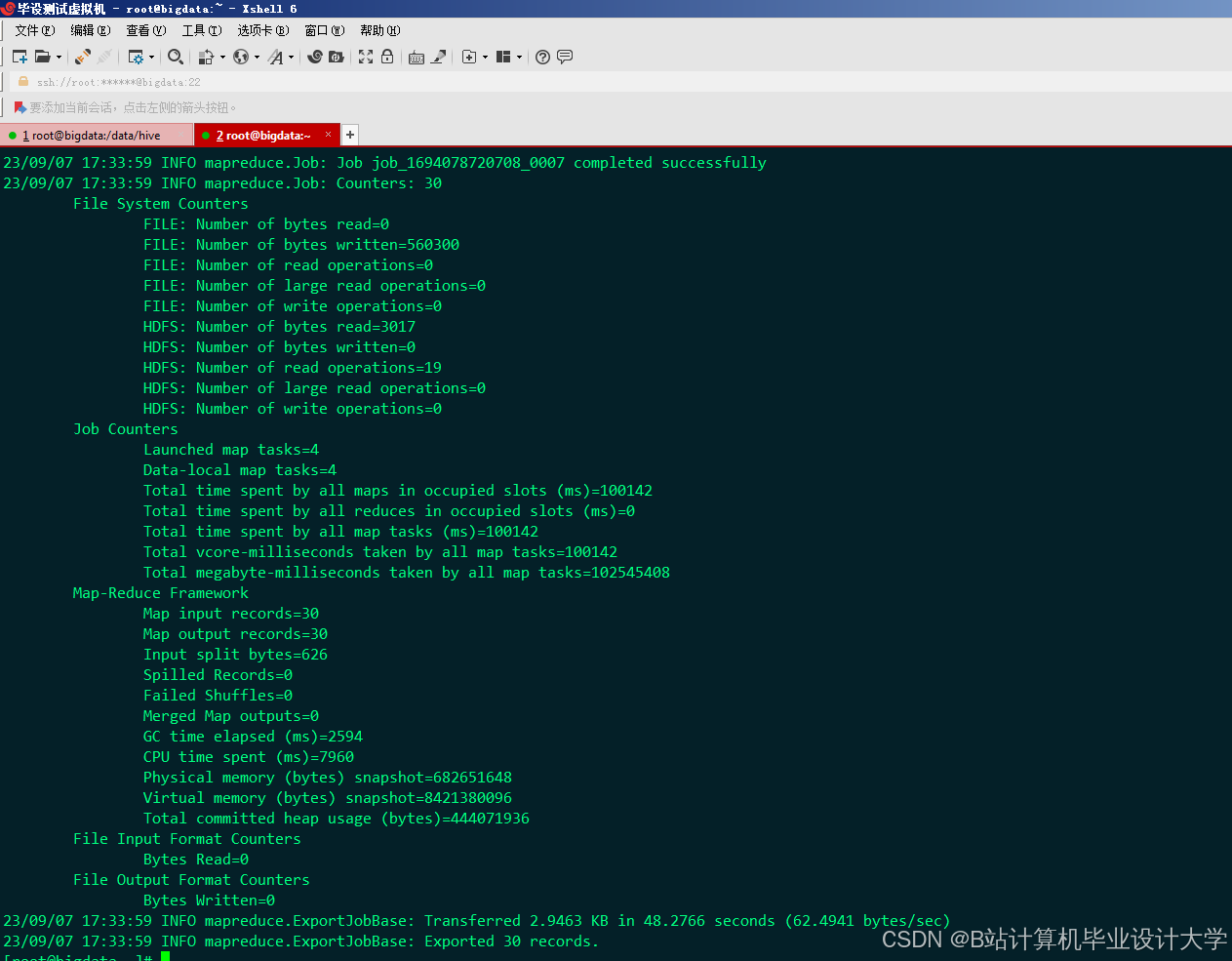Click the tab layout arrangement icon
Viewport: 1232px width, 961px height.
pyautogui.click(x=503, y=57)
